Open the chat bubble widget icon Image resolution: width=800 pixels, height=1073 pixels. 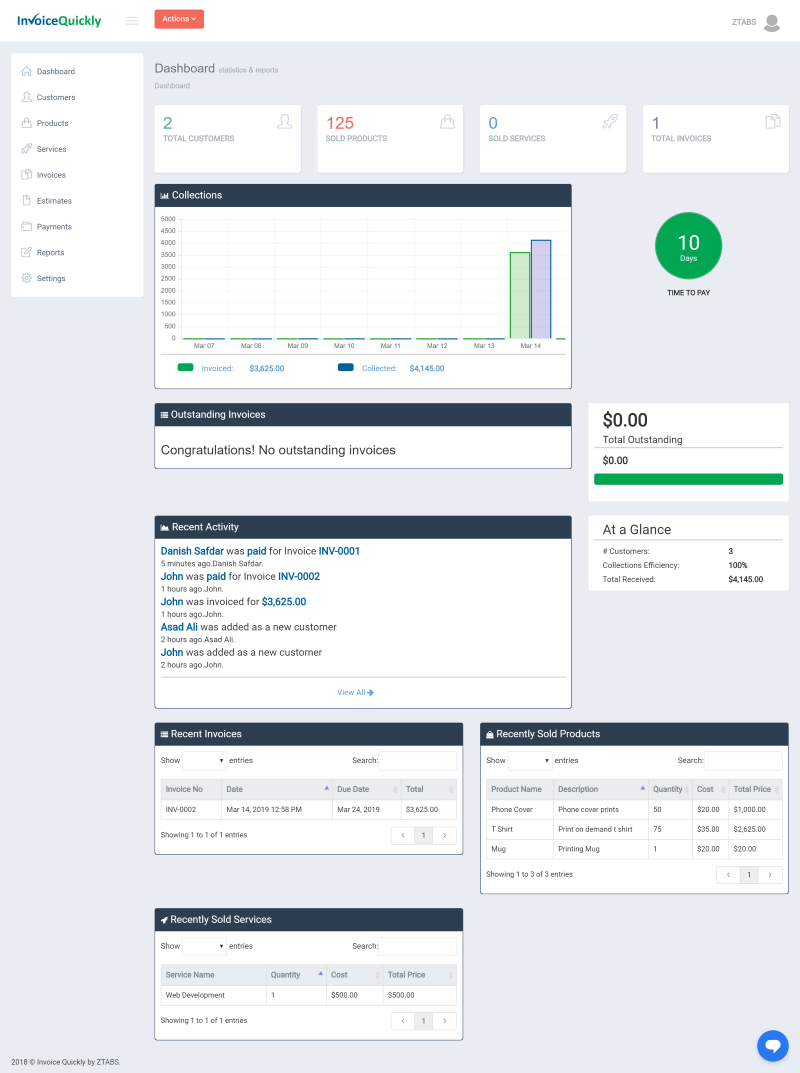772,1045
